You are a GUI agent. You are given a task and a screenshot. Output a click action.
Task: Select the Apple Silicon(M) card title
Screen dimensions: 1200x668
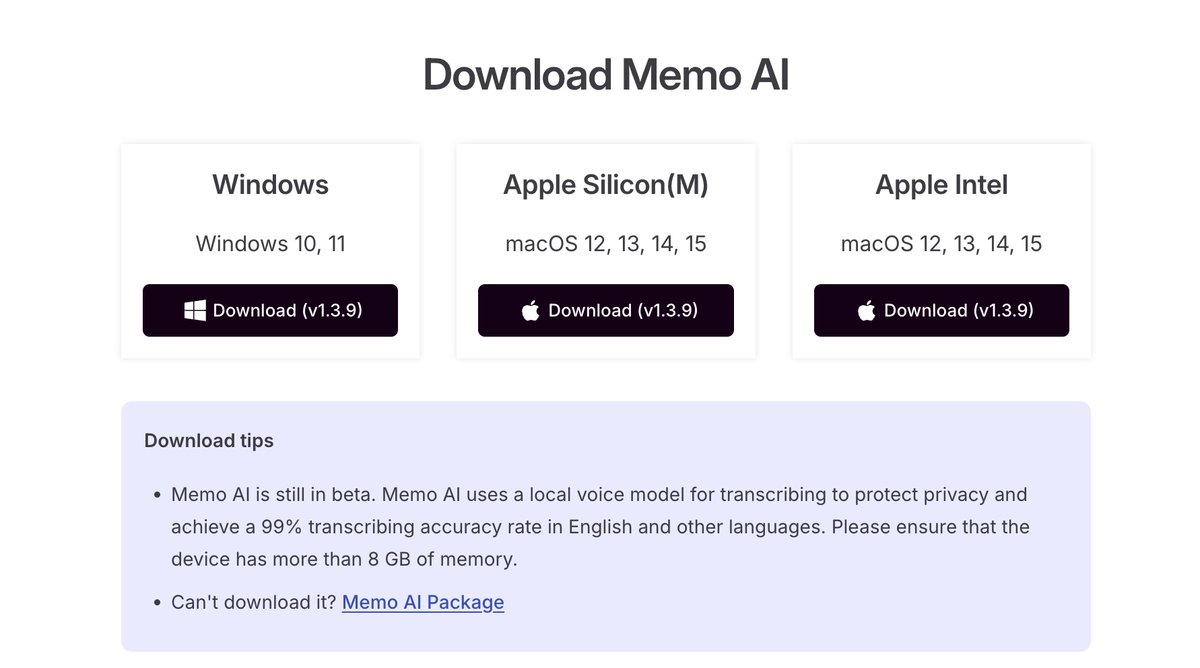click(606, 185)
